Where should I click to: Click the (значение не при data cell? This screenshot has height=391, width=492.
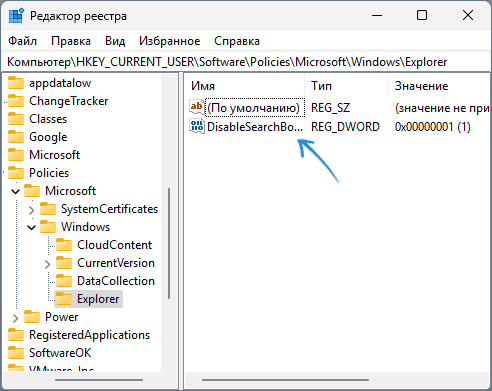click(x=442, y=108)
